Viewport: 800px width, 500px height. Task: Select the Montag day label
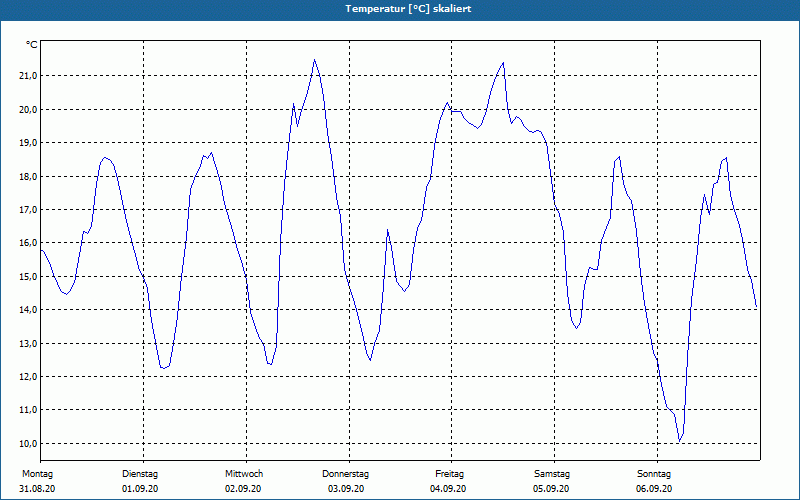pos(37,474)
